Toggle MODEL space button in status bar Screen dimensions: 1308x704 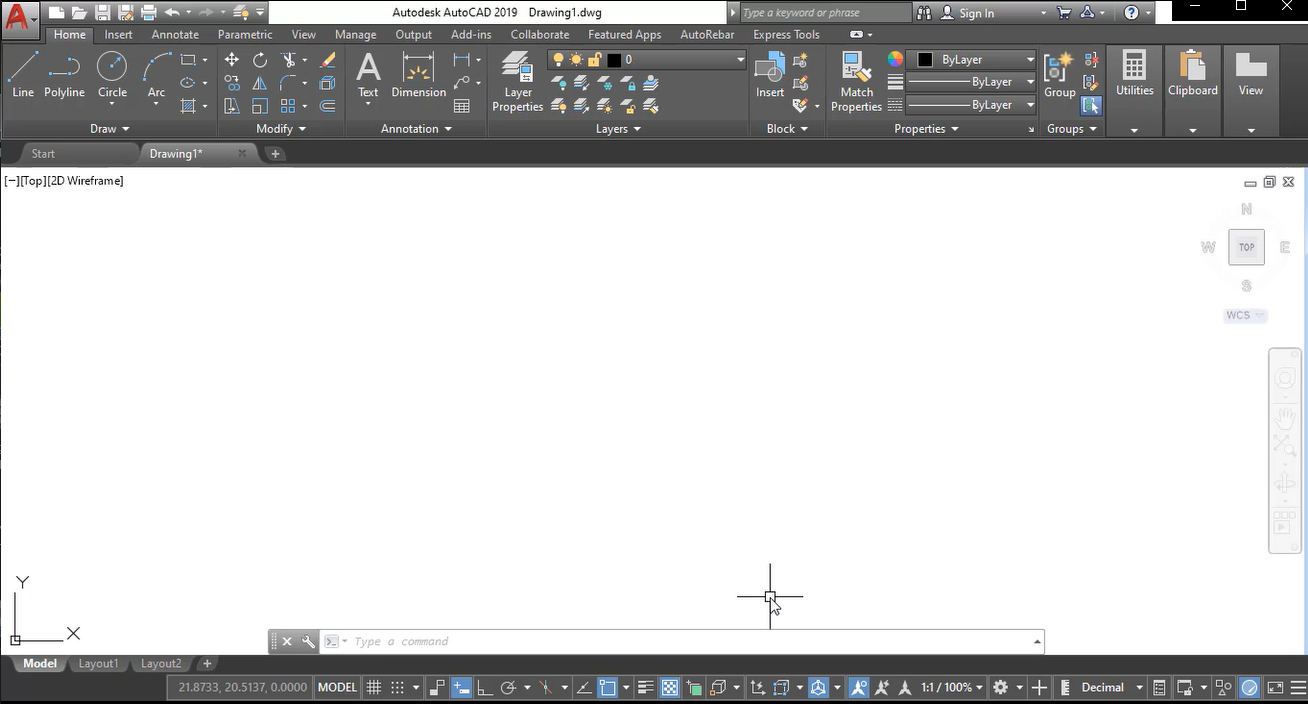pos(337,688)
